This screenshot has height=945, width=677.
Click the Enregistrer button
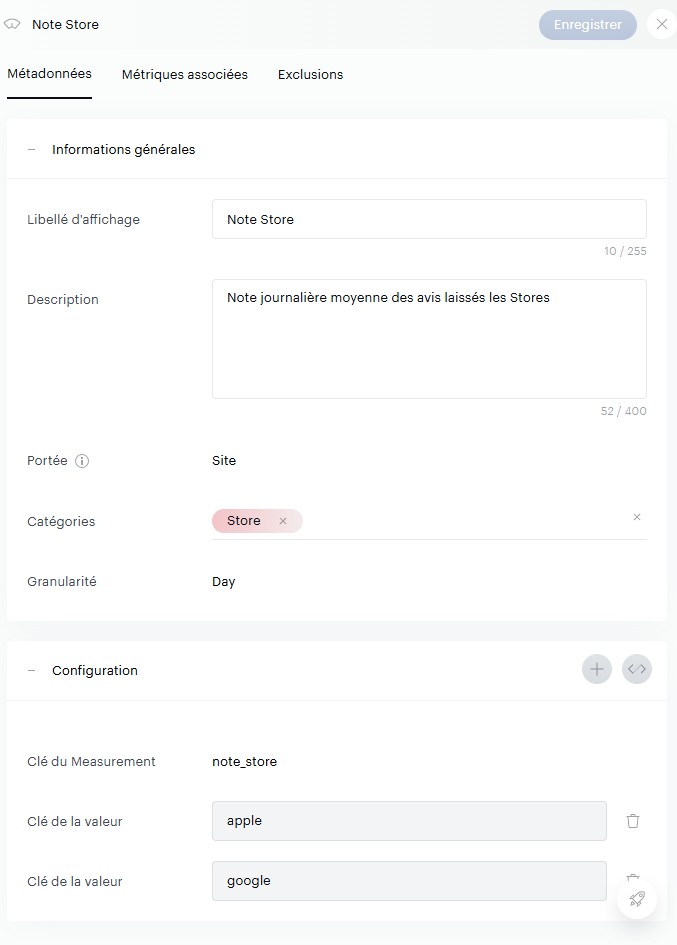click(587, 25)
